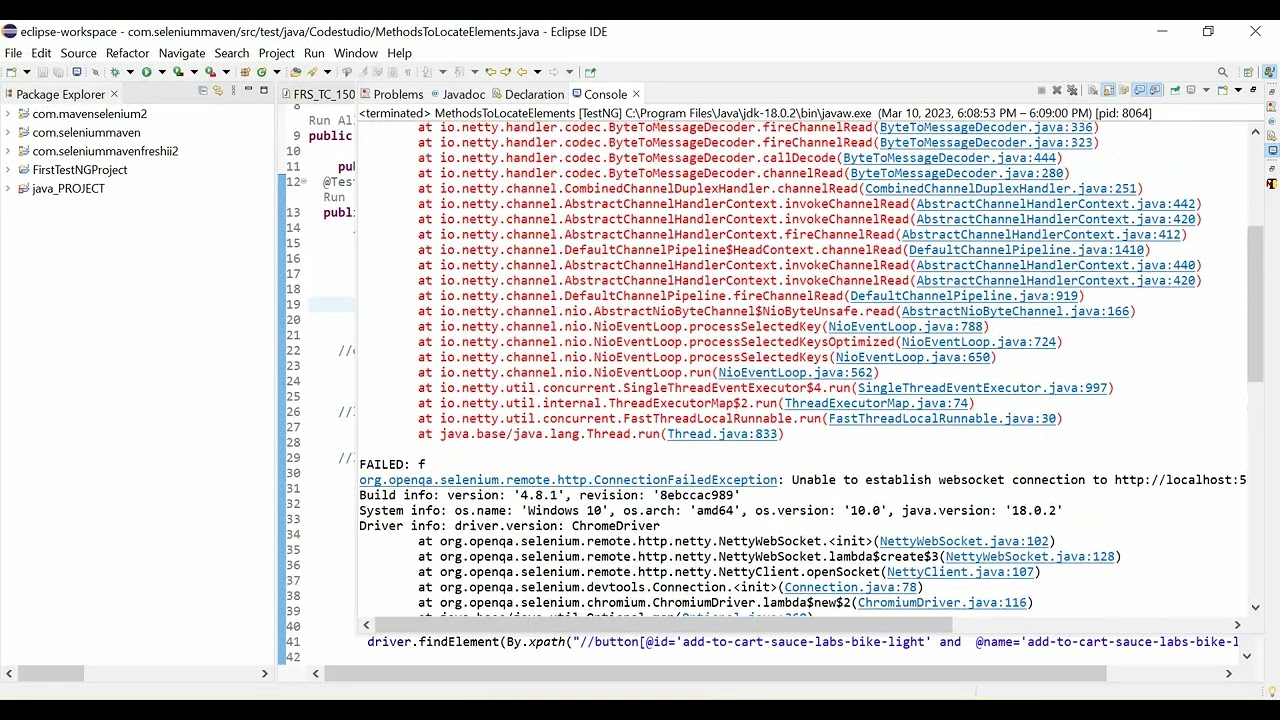Click the New file toolbar icon
This screenshot has width=1280, height=720.
[x=11, y=72]
